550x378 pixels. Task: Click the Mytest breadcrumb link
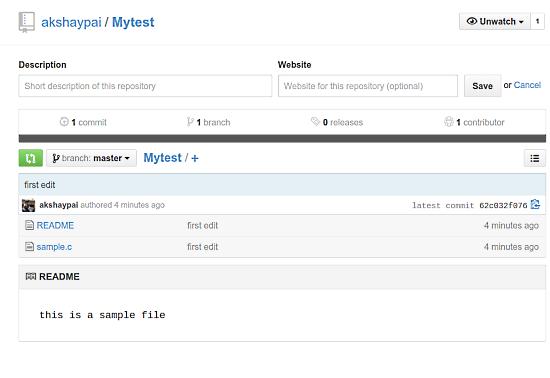(x=162, y=158)
